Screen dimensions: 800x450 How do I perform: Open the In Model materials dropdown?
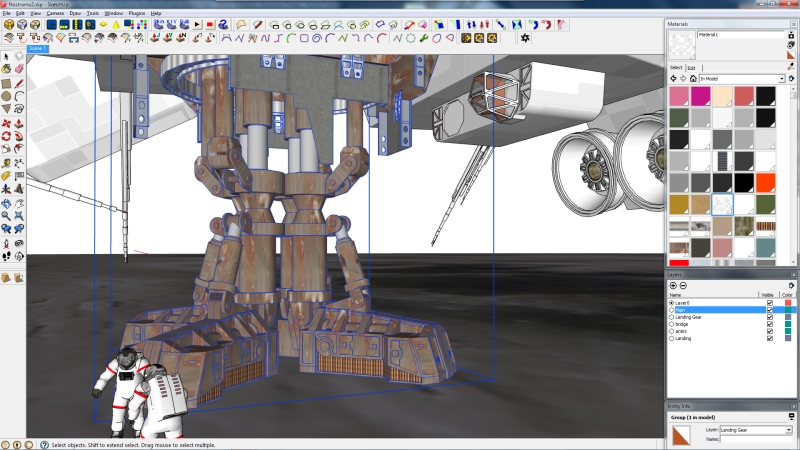(x=781, y=79)
